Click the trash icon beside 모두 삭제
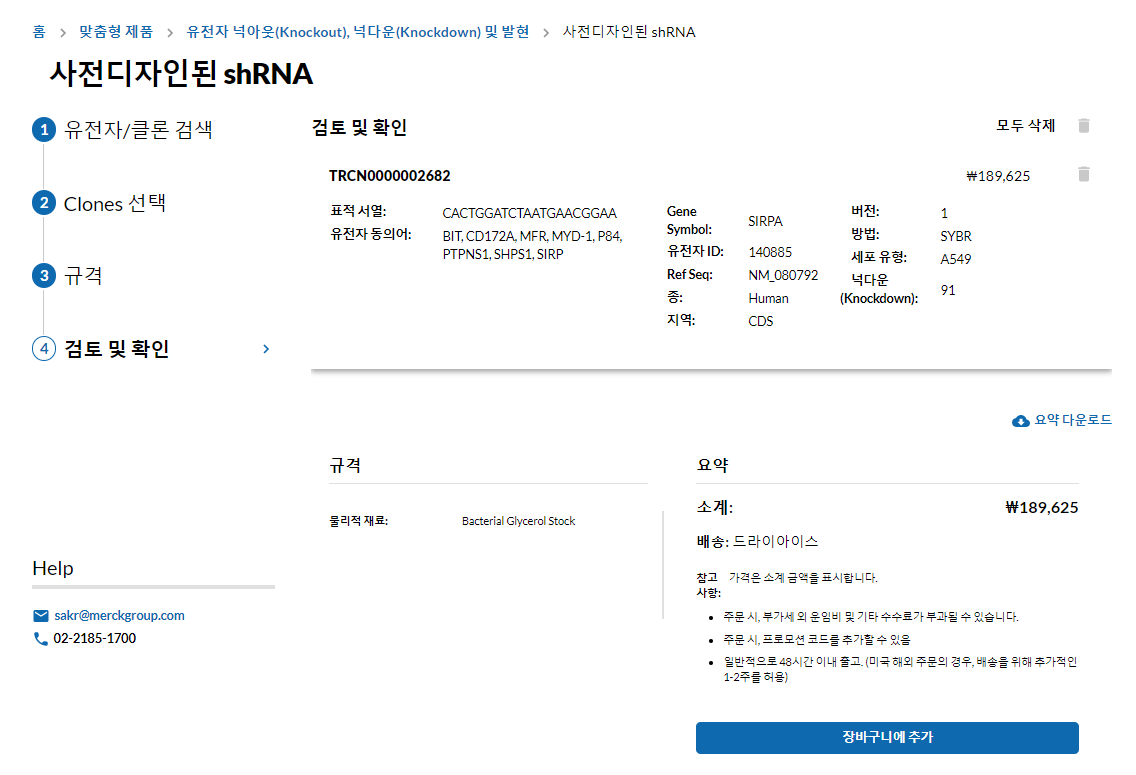The width and height of the screenshot is (1136, 775). [1084, 126]
